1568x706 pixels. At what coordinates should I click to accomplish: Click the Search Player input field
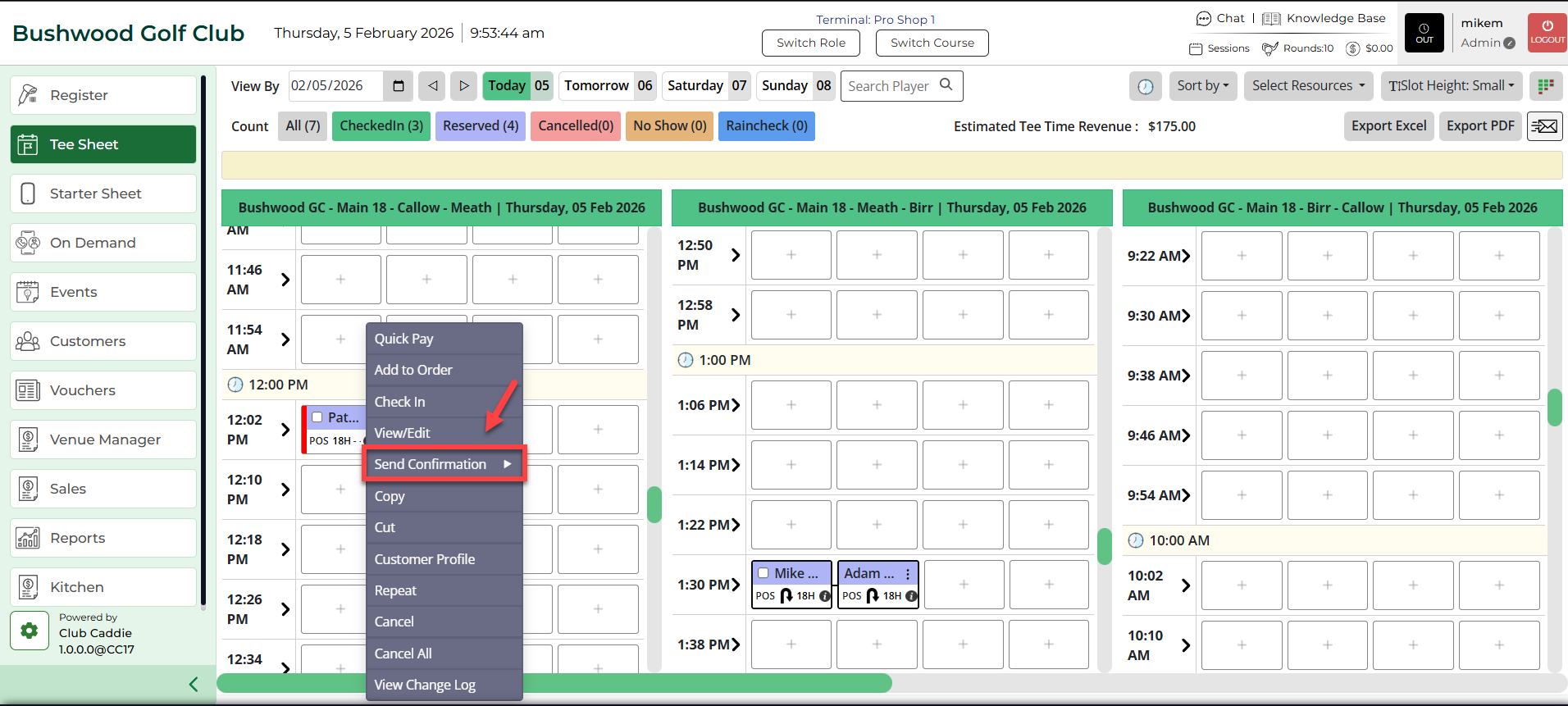tap(890, 86)
